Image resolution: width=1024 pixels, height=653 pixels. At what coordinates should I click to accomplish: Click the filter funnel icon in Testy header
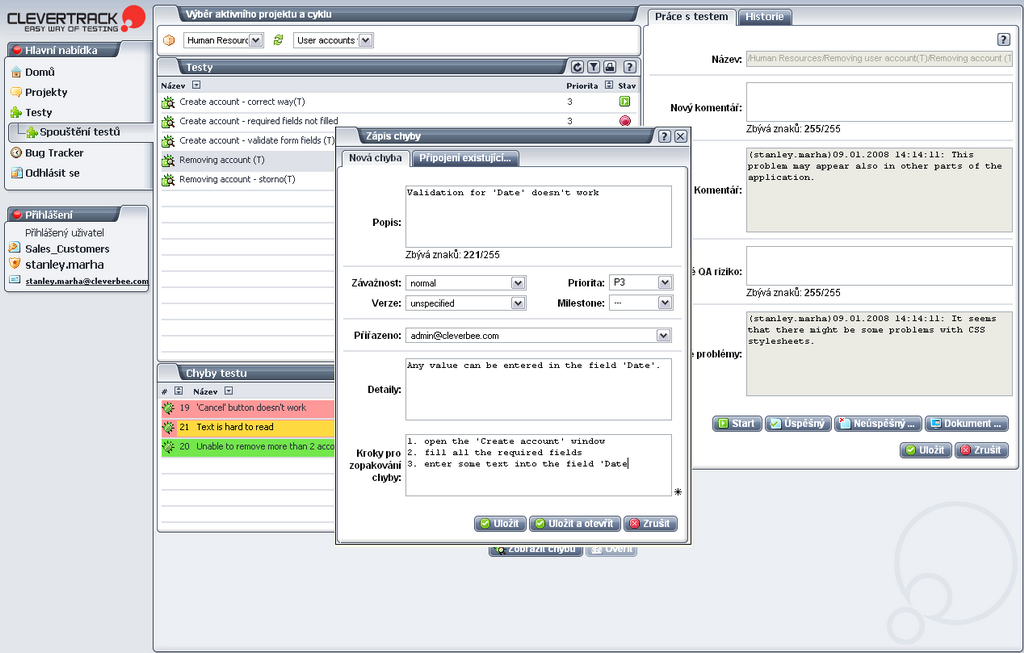tap(594, 67)
